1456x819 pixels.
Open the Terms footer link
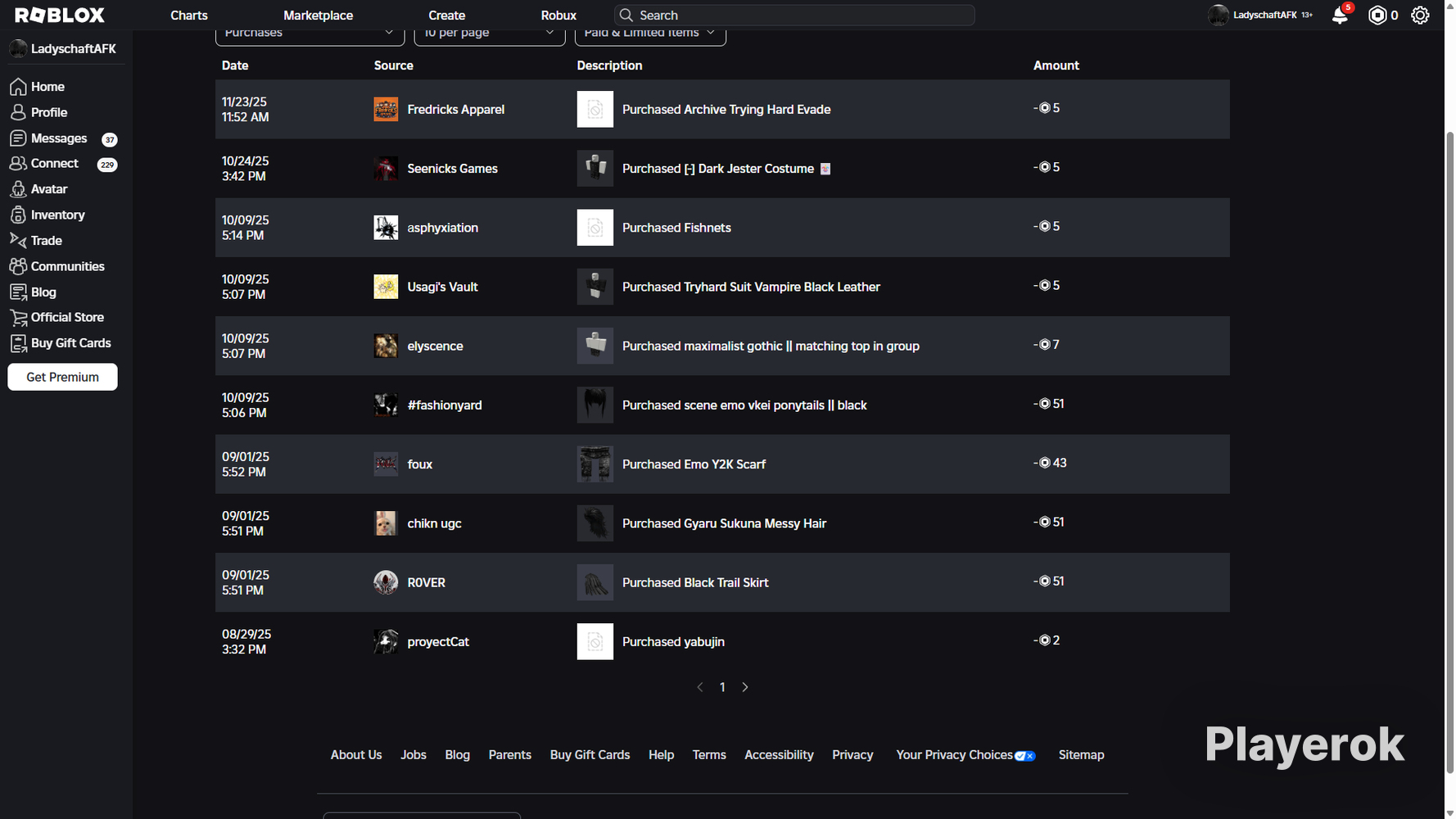point(709,755)
